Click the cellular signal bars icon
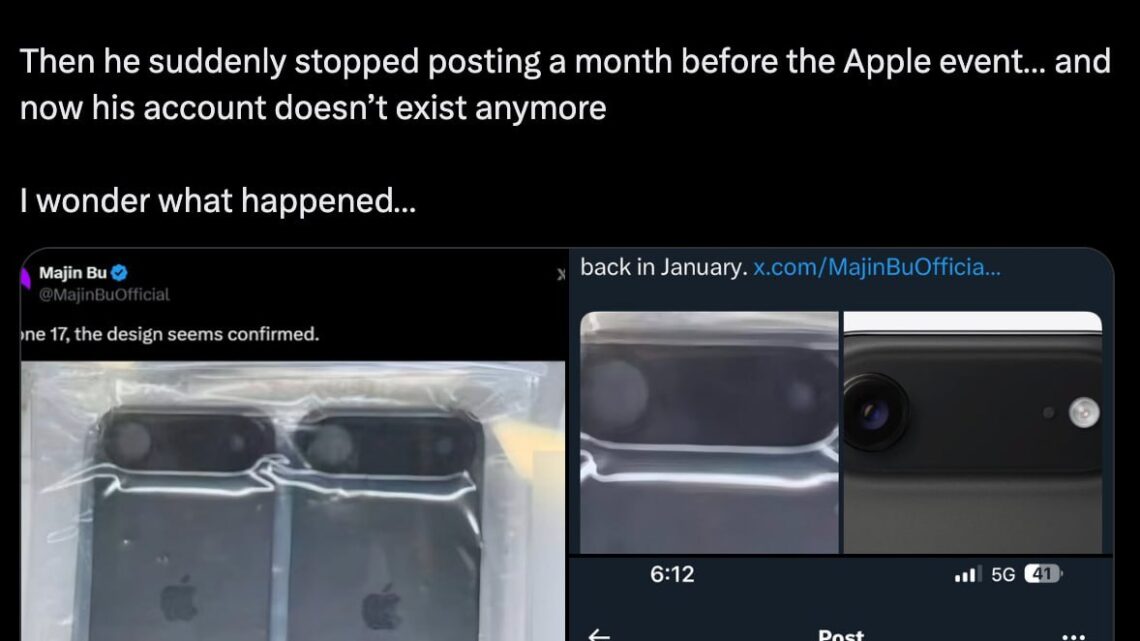Viewport: 1140px width, 641px height. 968,574
